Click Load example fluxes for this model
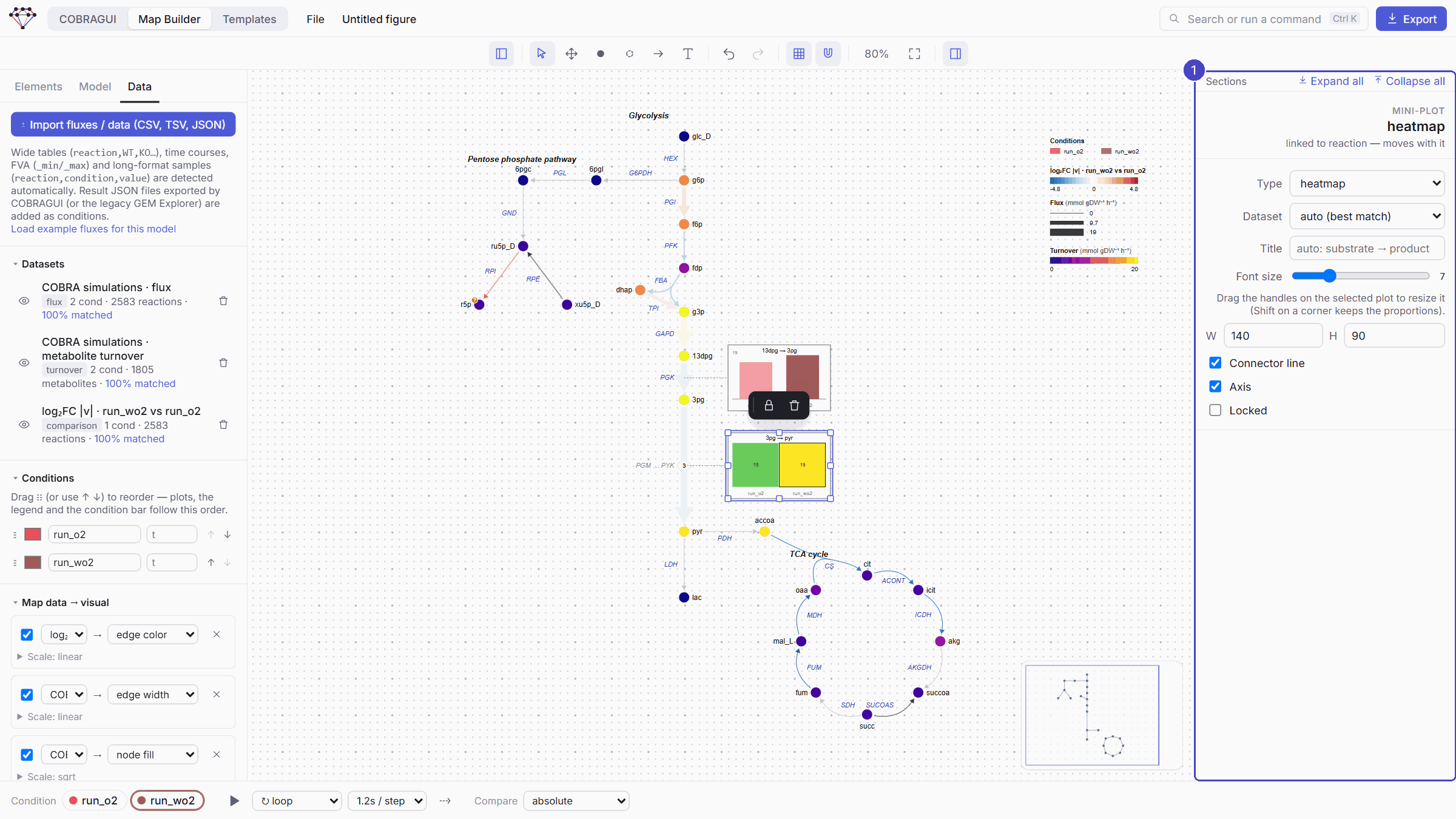This screenshot has height=819, width=1456. pyautogui.click(x=93, y=229)
